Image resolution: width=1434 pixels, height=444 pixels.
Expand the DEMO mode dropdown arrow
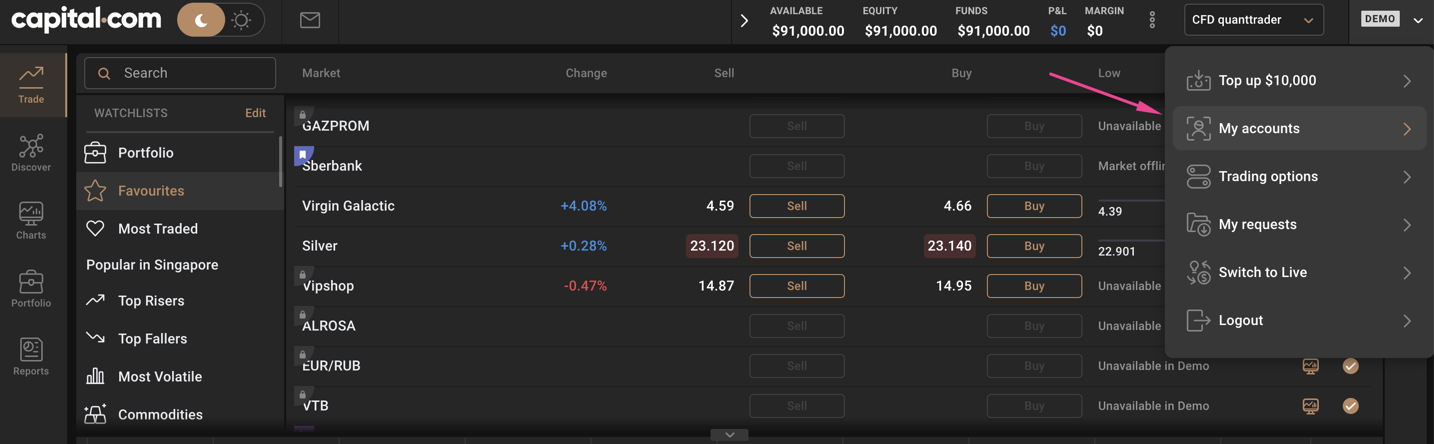pos(1418,20)
